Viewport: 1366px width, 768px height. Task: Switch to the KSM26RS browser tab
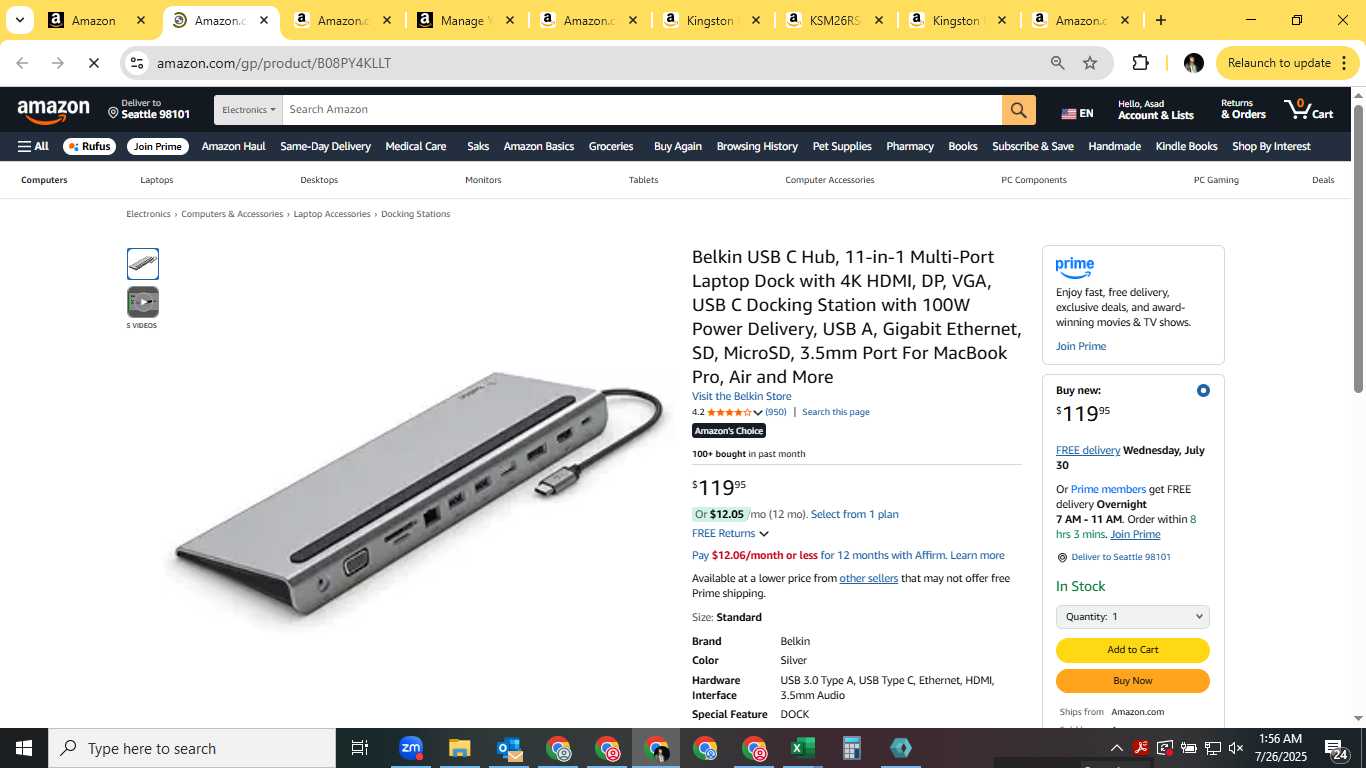[x=833, y=20]
